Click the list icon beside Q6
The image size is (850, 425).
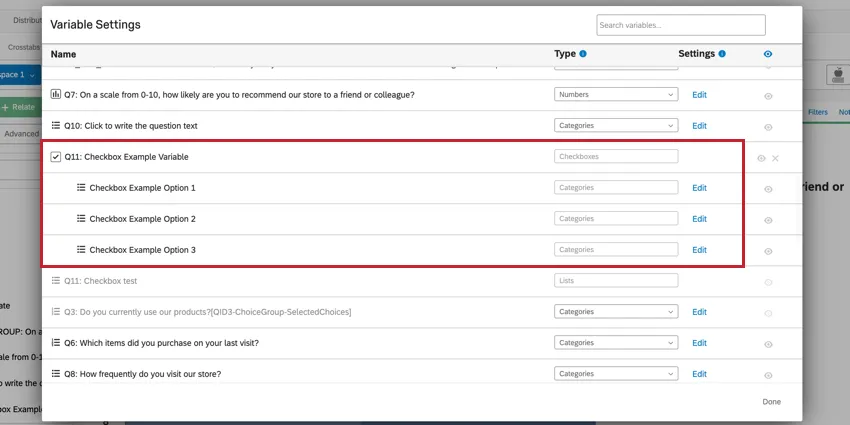click(x=56, y=343)
